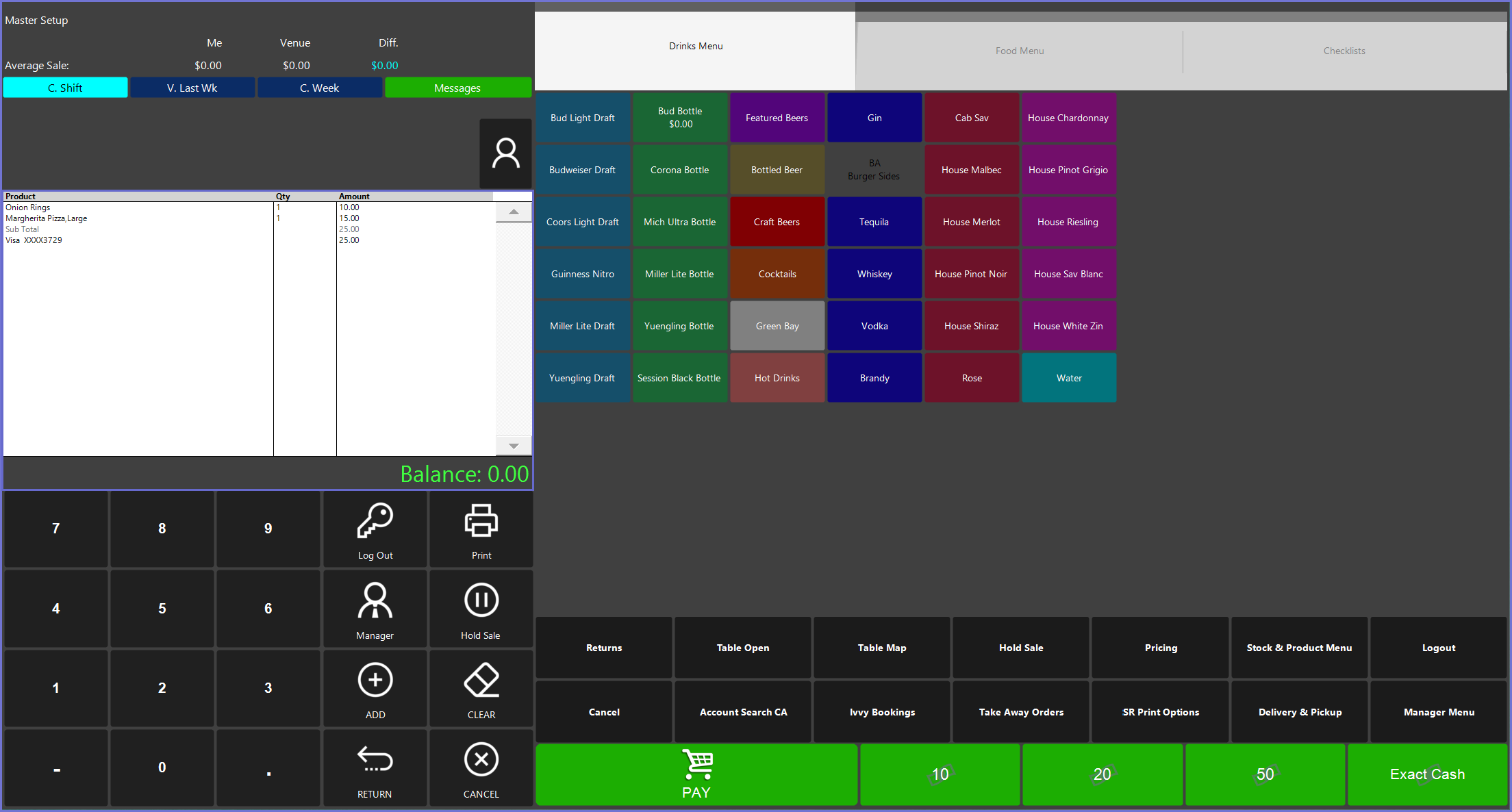1512x812 pixels.
Task: Open Manager functions with person icon
Action: click(x=375, y=602)
